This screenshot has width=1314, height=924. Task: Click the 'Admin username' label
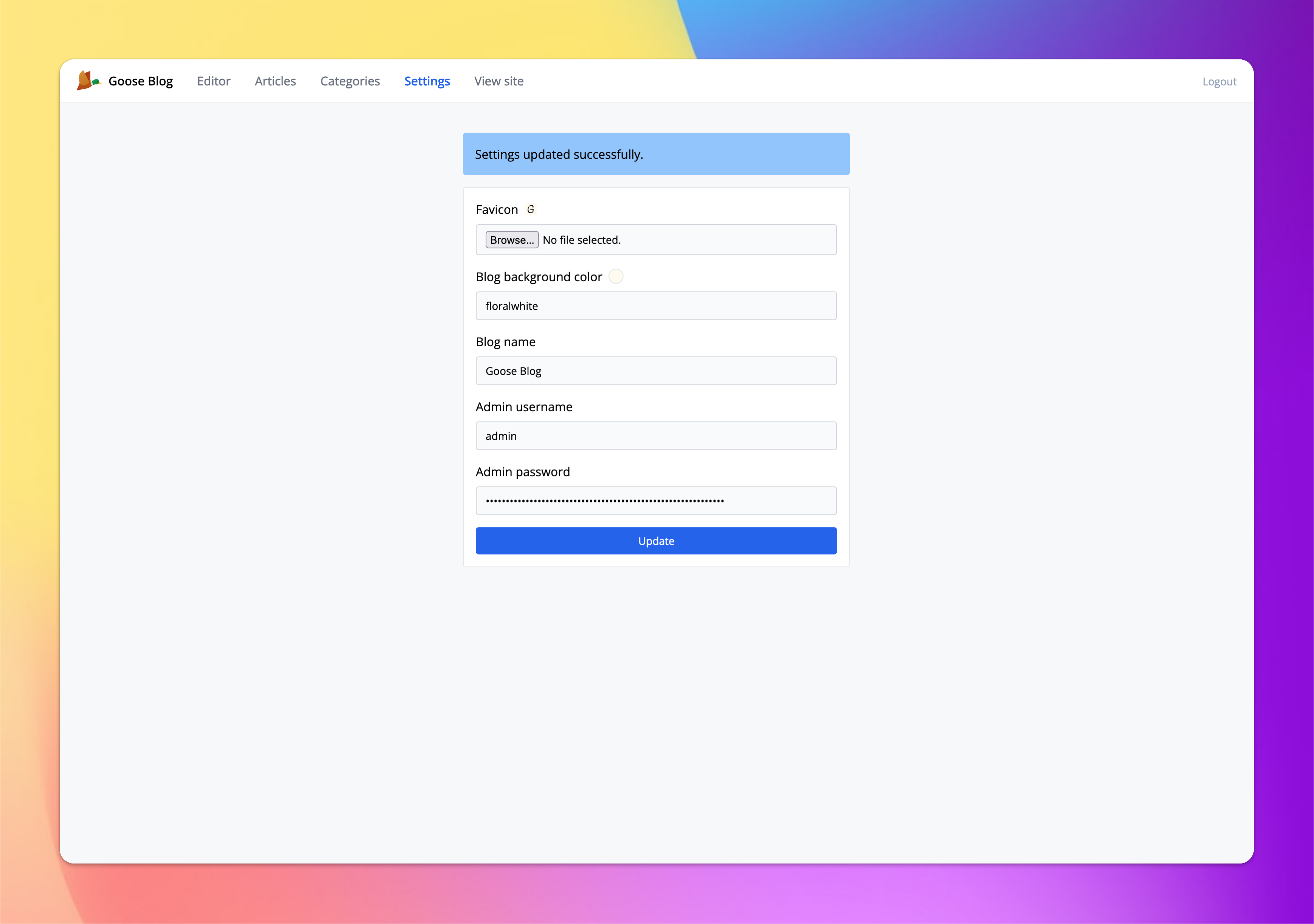coord(523,407)
